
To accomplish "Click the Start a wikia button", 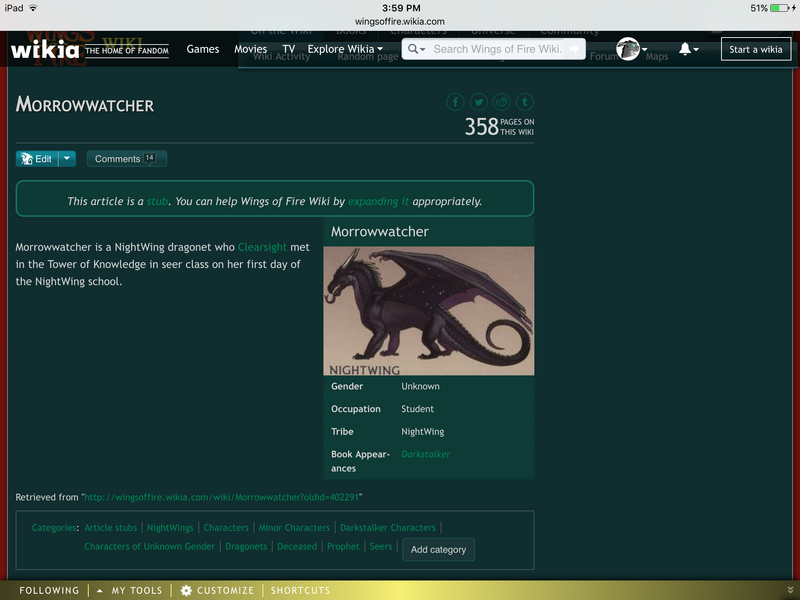I will [755, 49].
